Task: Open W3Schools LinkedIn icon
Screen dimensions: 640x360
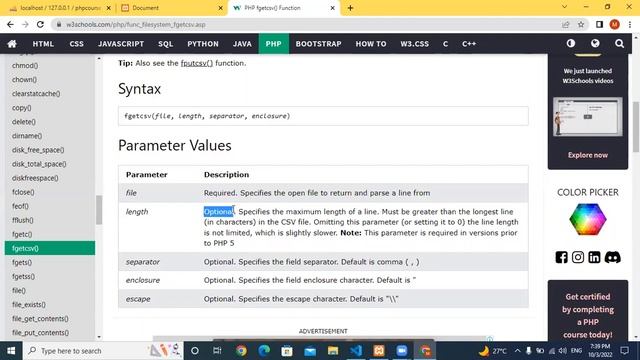Action: pos(594,257)
